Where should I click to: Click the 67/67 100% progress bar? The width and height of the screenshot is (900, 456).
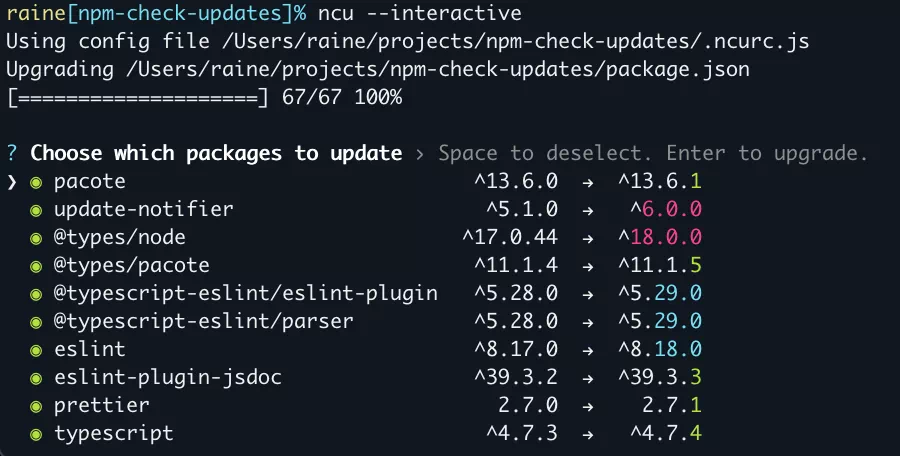pos(204,98)
